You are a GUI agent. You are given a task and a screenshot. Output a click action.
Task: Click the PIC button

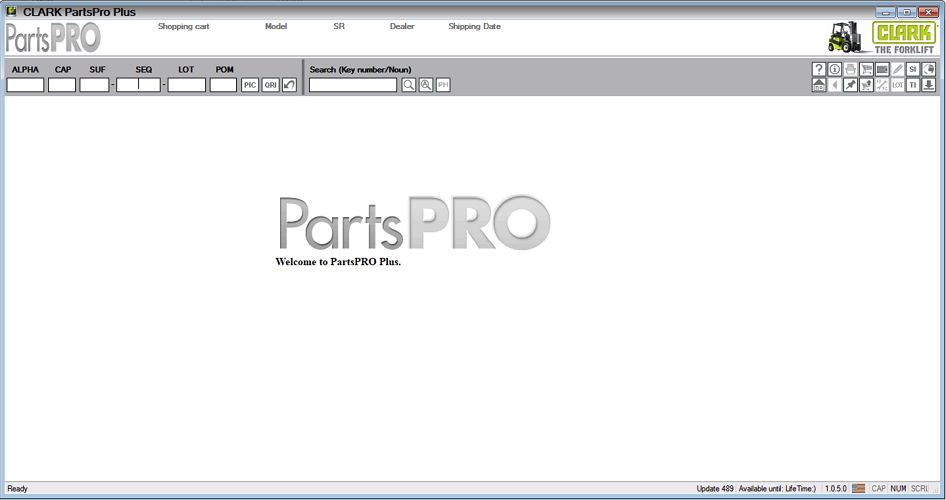point(250,85)
